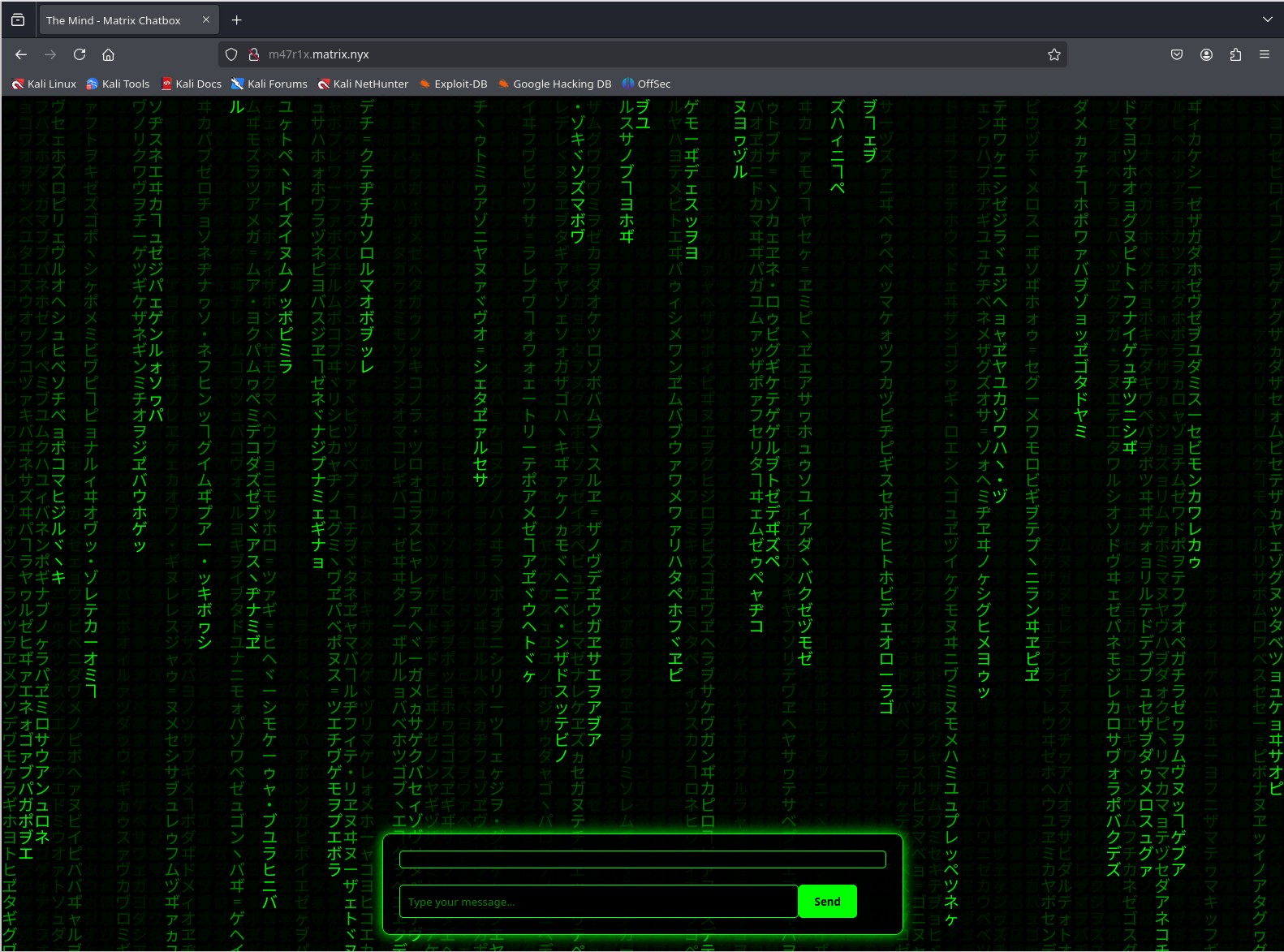Open the Save to Pocket icon
This screenshot has width=1284, height=952.
1177,54
